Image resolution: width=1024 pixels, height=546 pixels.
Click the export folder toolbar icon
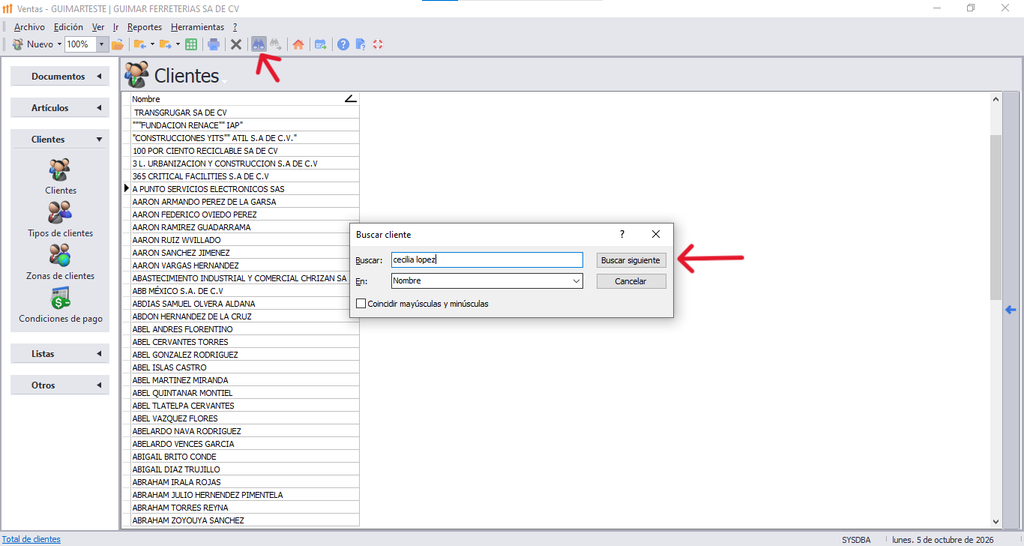point(165,44)
